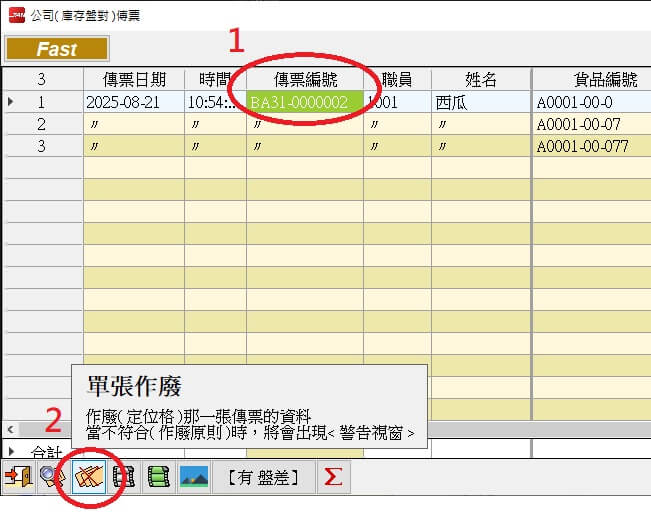
Task: Click the horizontal scrollbar left arrow
Action: point(10,429)
